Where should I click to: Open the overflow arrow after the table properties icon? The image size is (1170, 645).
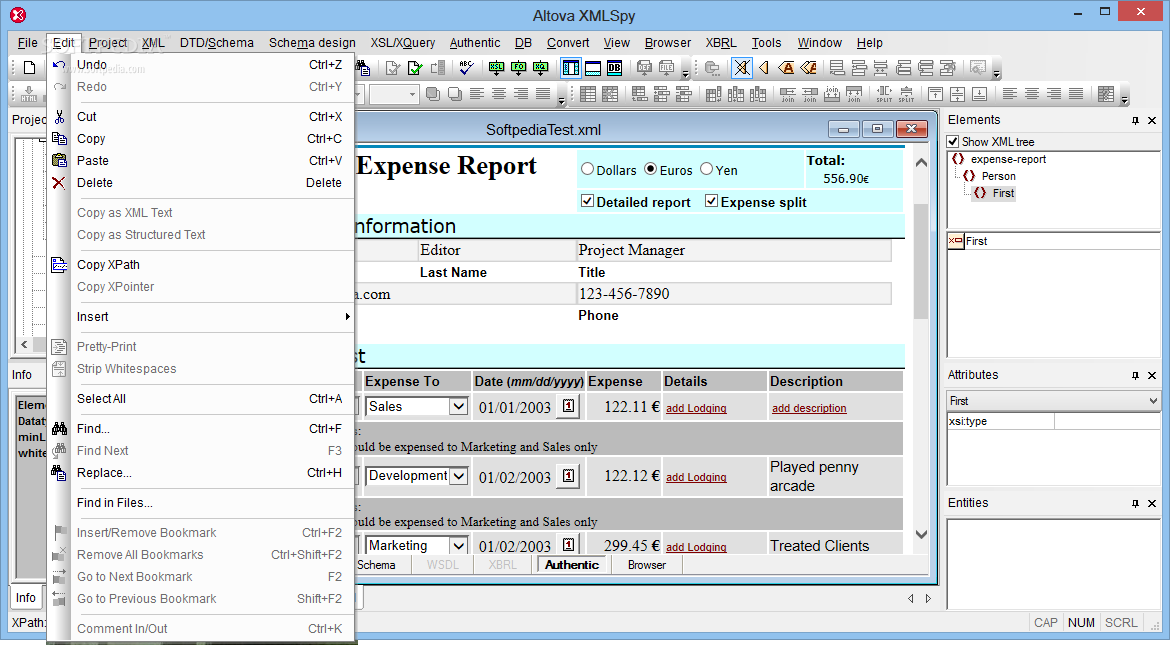[1124, 98]
